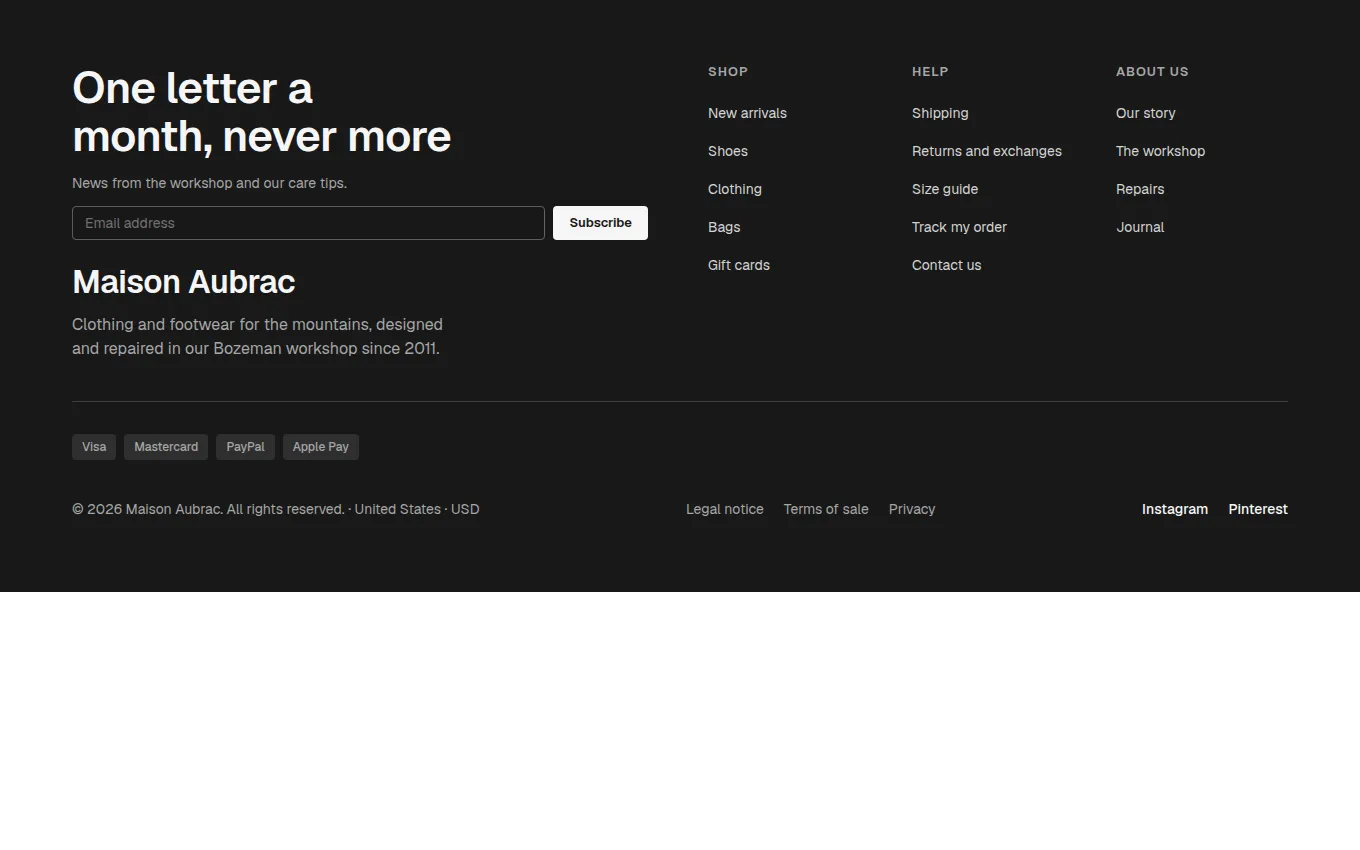Open the Repairs link
Image resolution: width=1360 pixels, height=850 pixels.
1140,189
